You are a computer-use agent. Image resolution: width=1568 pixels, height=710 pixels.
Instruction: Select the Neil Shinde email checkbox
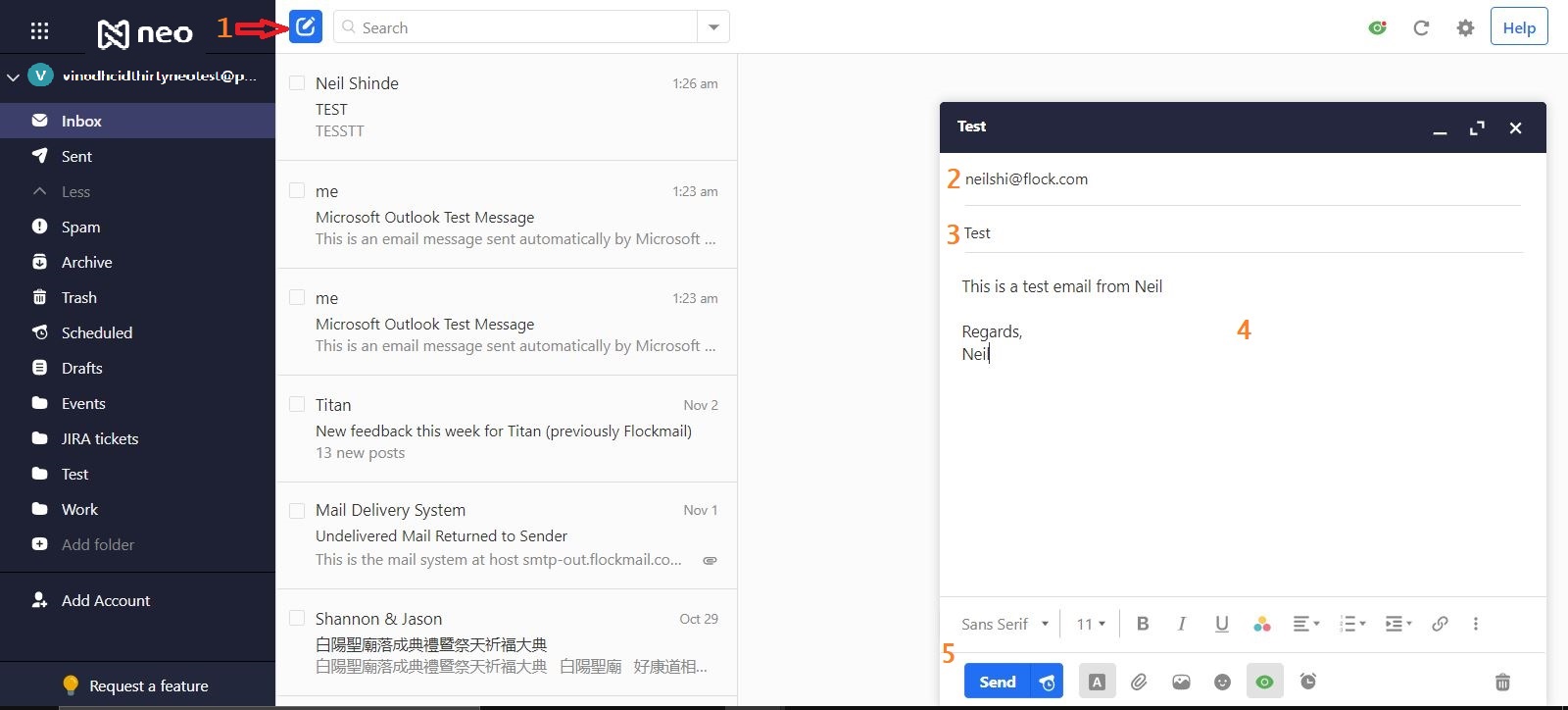tap(297, 83)
